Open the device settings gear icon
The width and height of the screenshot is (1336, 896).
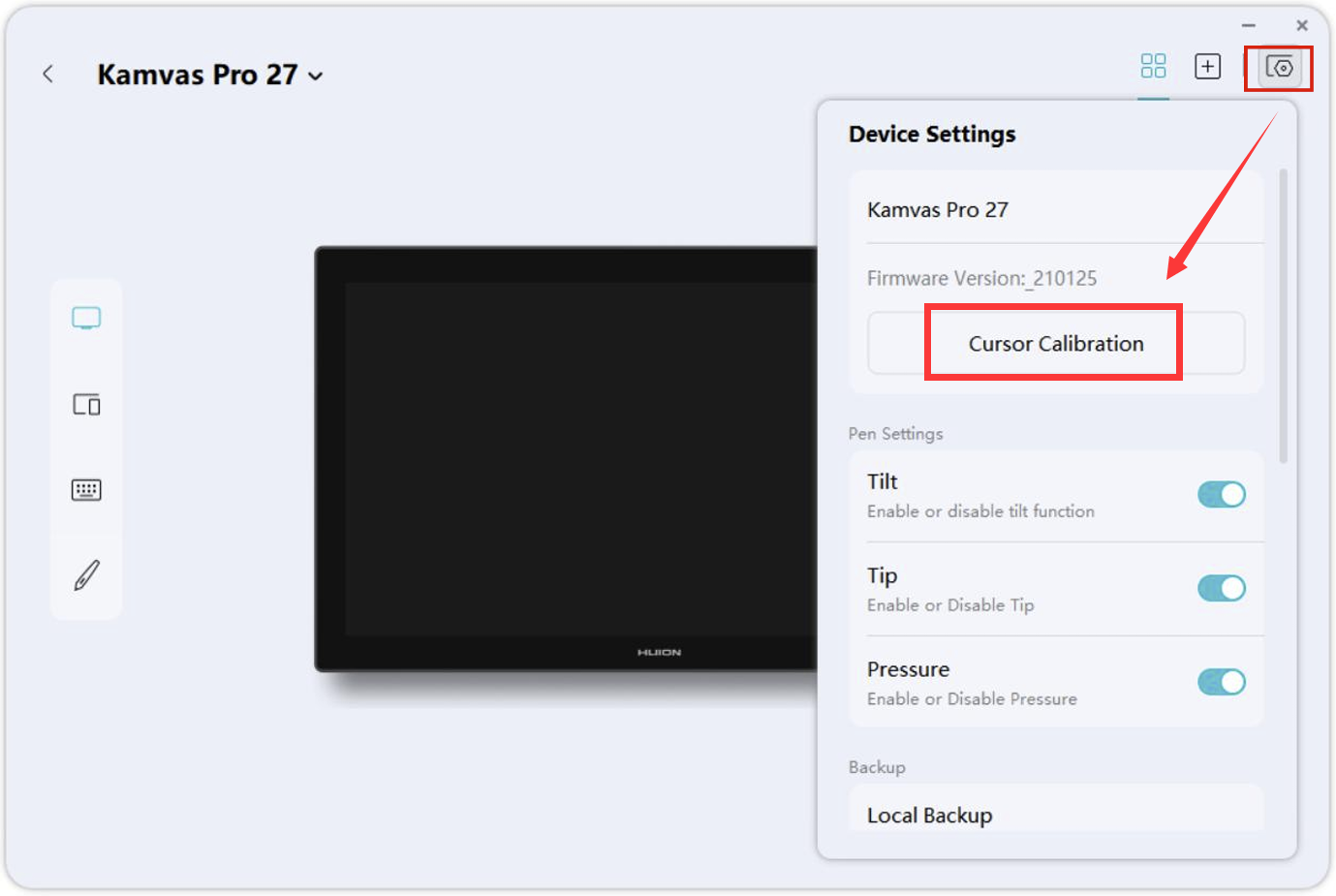[1279, 68]
